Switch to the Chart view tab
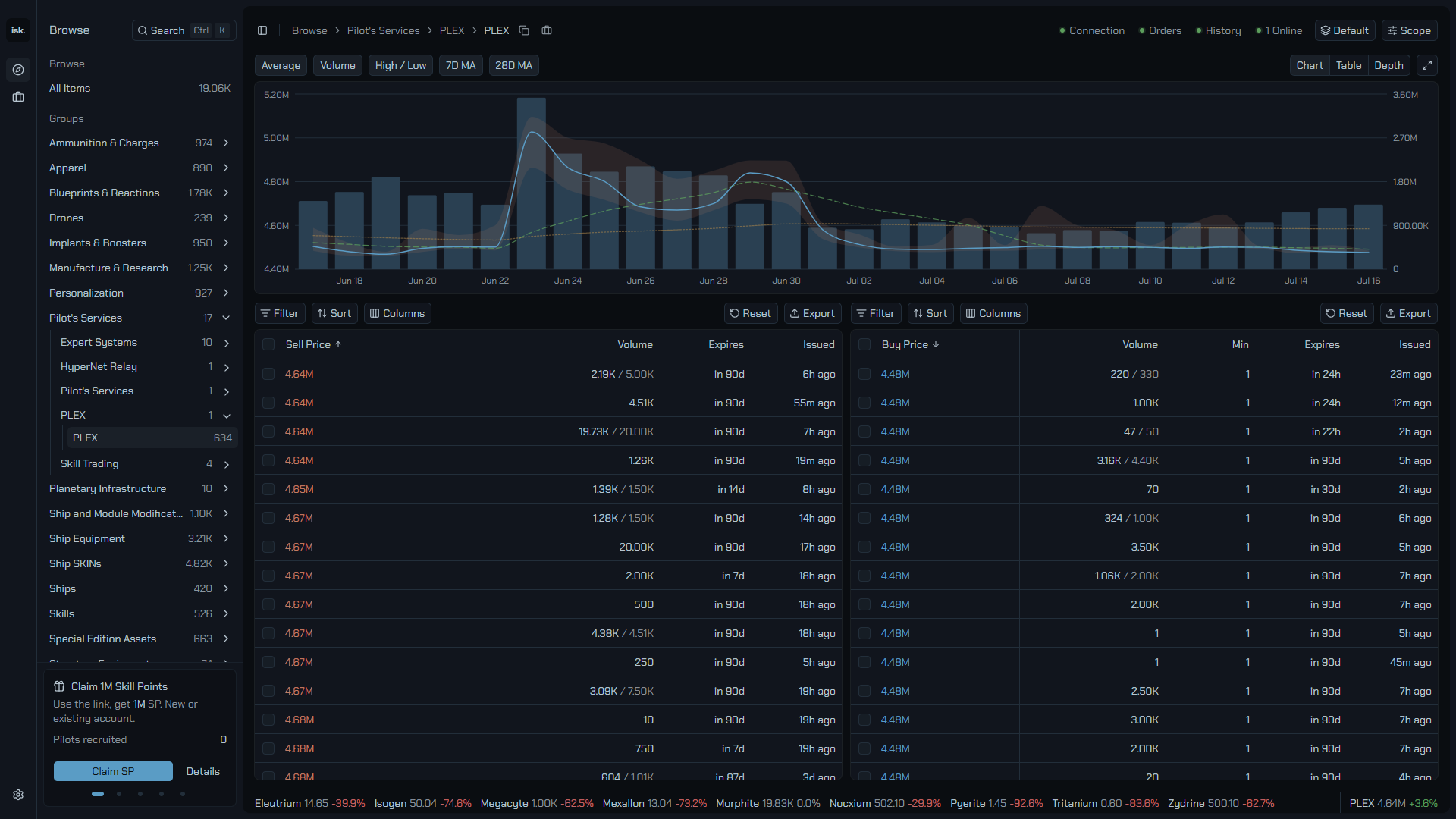The width and height of the screenshot is (1456, 819). [x=1310, y=65]
